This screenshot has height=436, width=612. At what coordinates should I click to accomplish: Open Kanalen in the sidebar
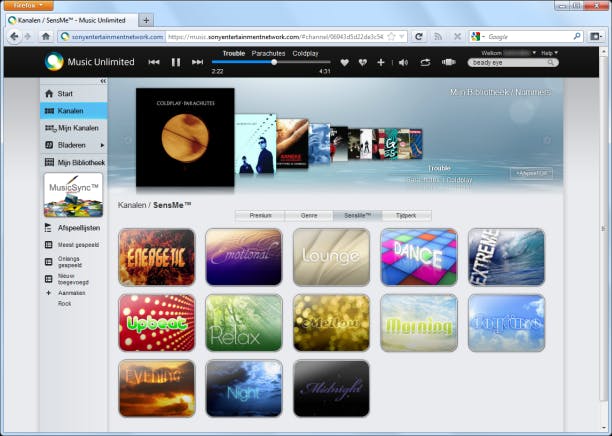click(73, 111)
